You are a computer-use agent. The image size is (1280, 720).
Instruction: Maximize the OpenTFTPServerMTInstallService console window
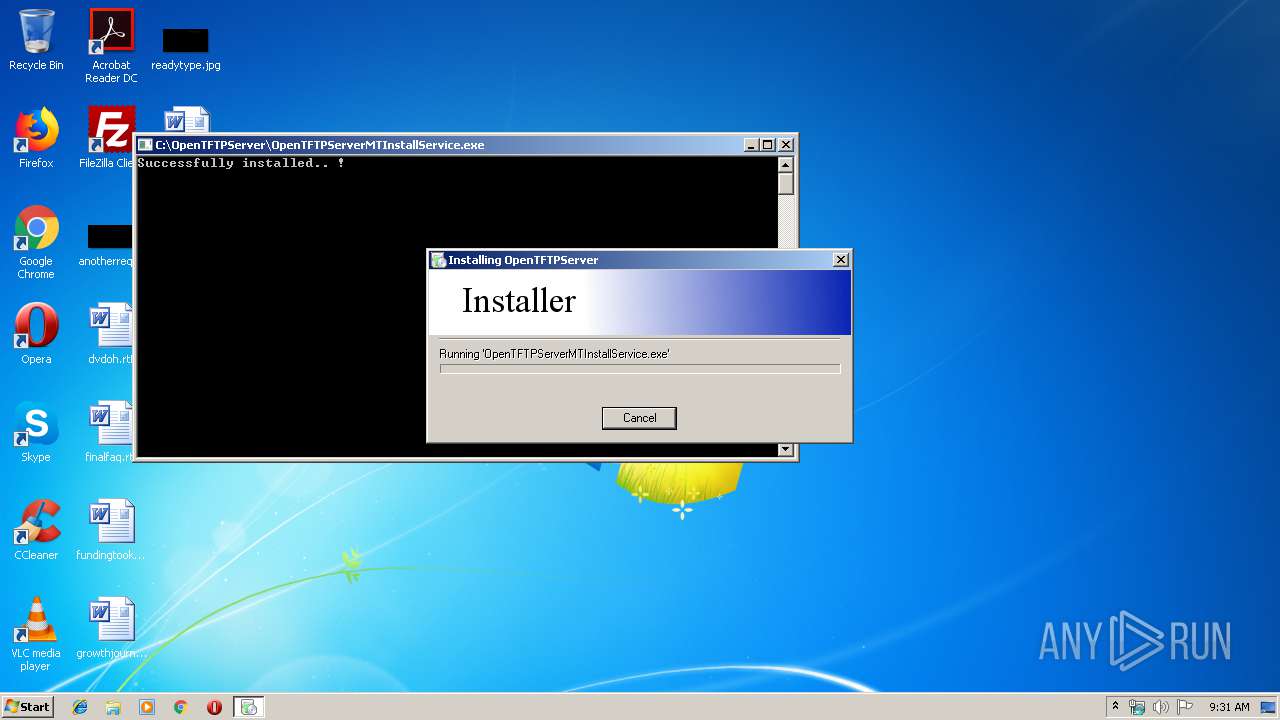(768, 145)
